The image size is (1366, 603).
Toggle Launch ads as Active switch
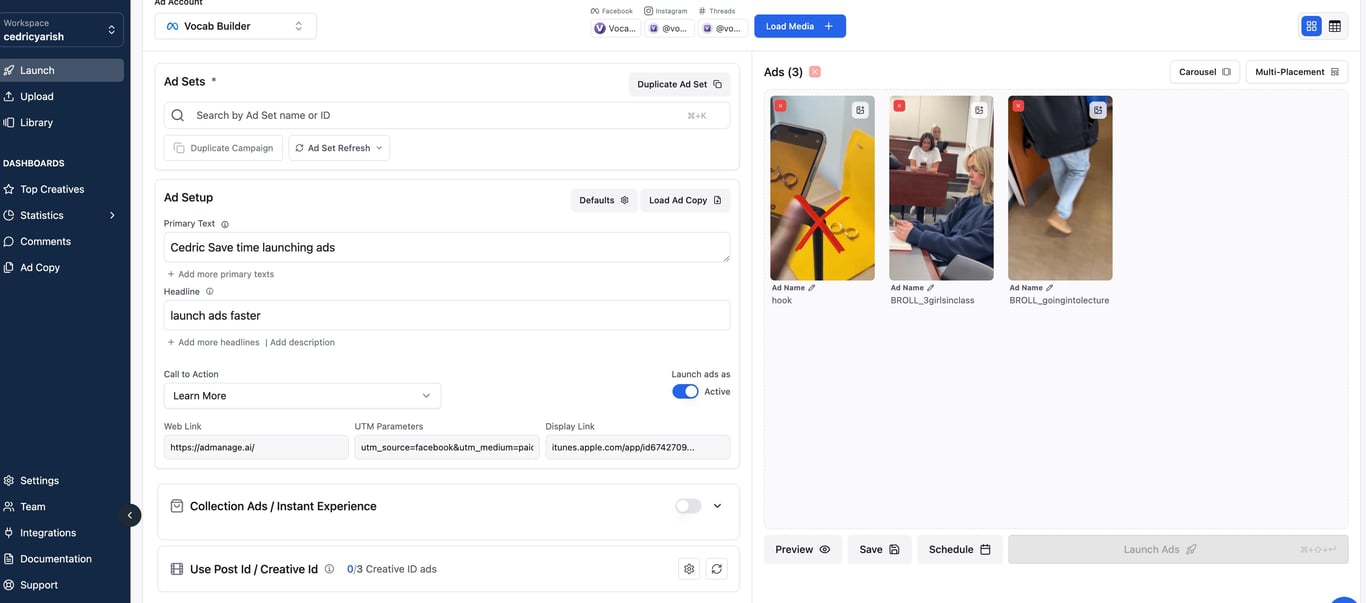click(x=685, y=391)
